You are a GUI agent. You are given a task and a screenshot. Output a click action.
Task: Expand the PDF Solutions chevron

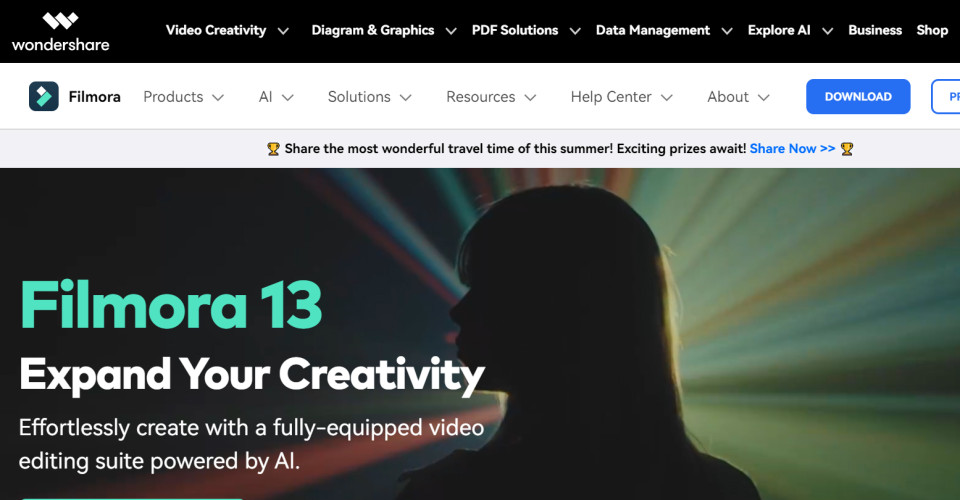tap(575, 31)
